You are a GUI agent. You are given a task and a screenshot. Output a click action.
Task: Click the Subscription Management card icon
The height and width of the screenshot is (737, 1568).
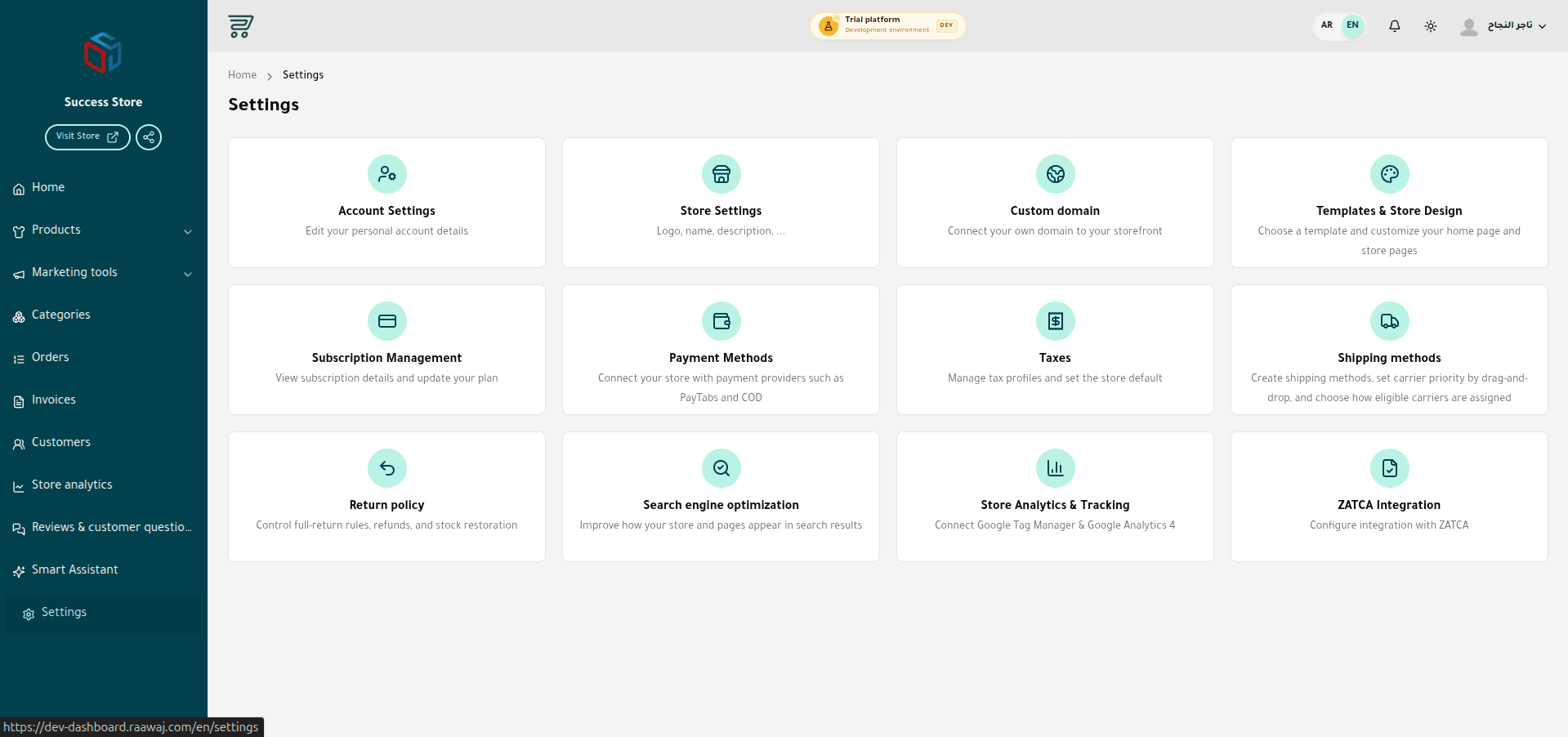coord(387,321)
